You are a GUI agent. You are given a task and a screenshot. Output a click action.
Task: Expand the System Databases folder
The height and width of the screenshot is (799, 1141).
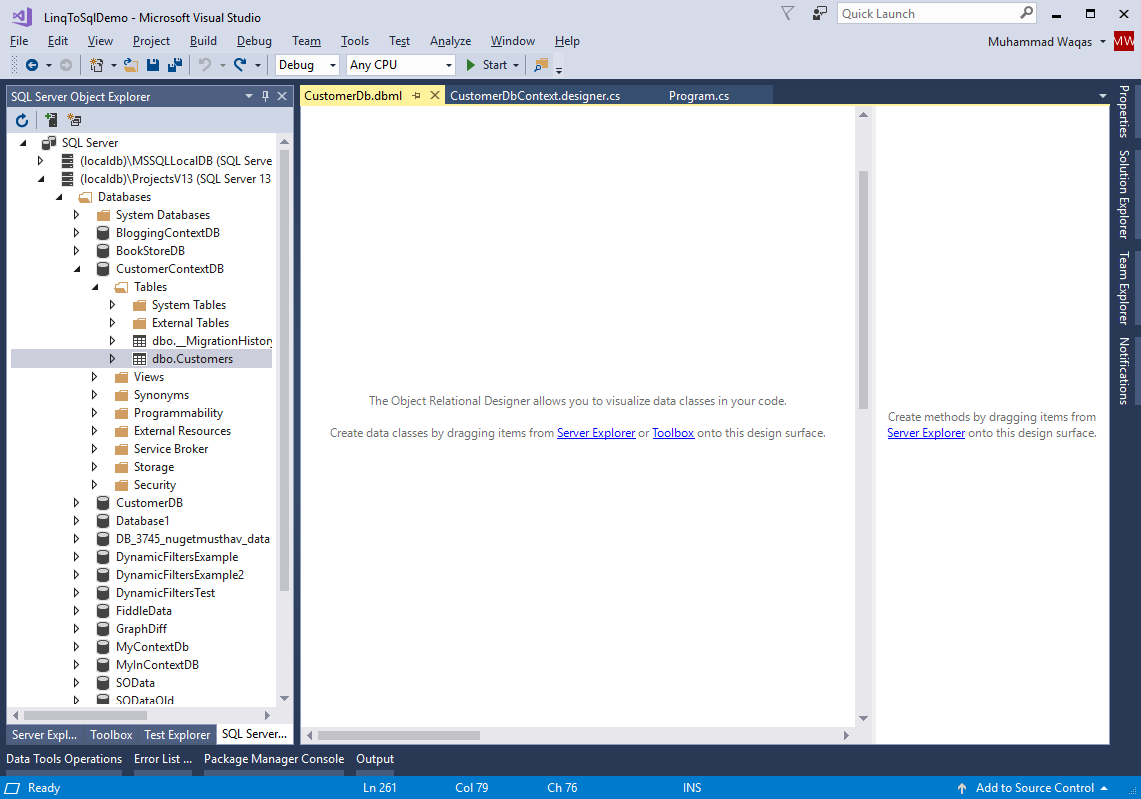pyautogui.click(x=76, y=215)
